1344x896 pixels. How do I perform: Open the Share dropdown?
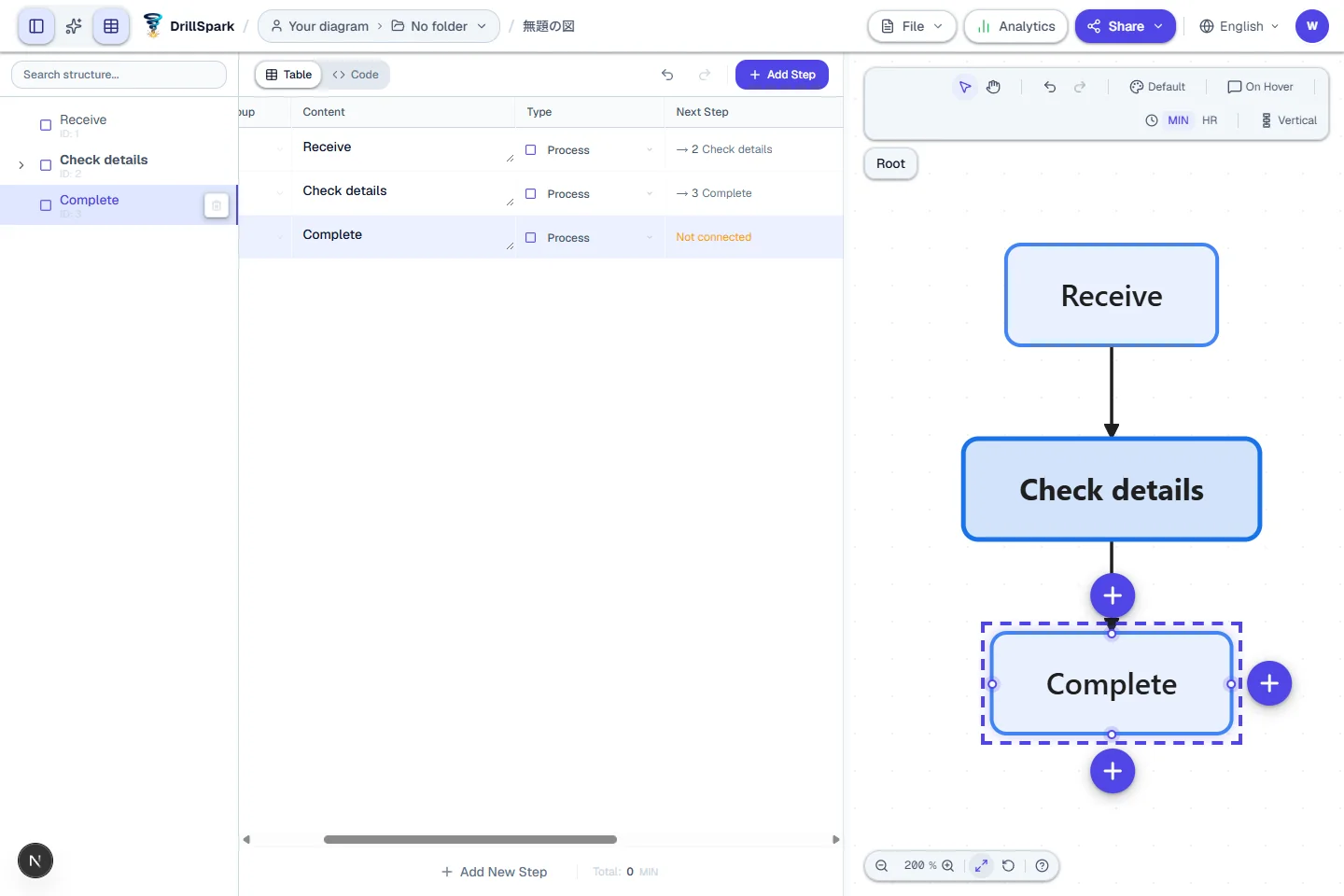coord(1125,26)
